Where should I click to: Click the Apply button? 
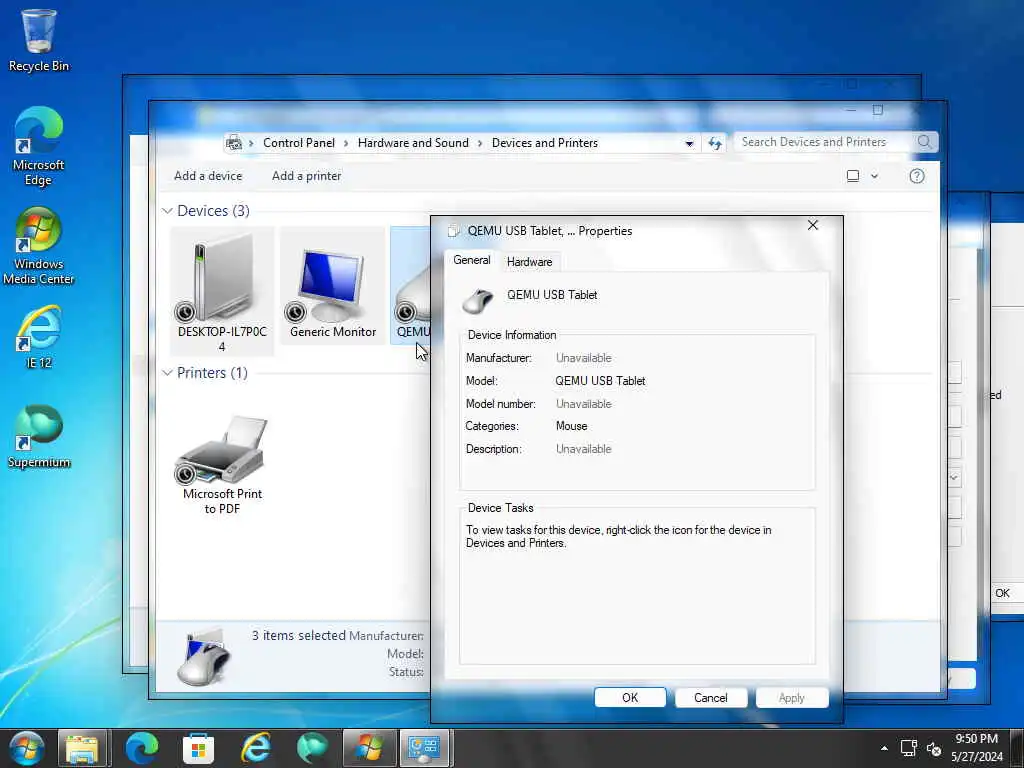click(792, 697)
